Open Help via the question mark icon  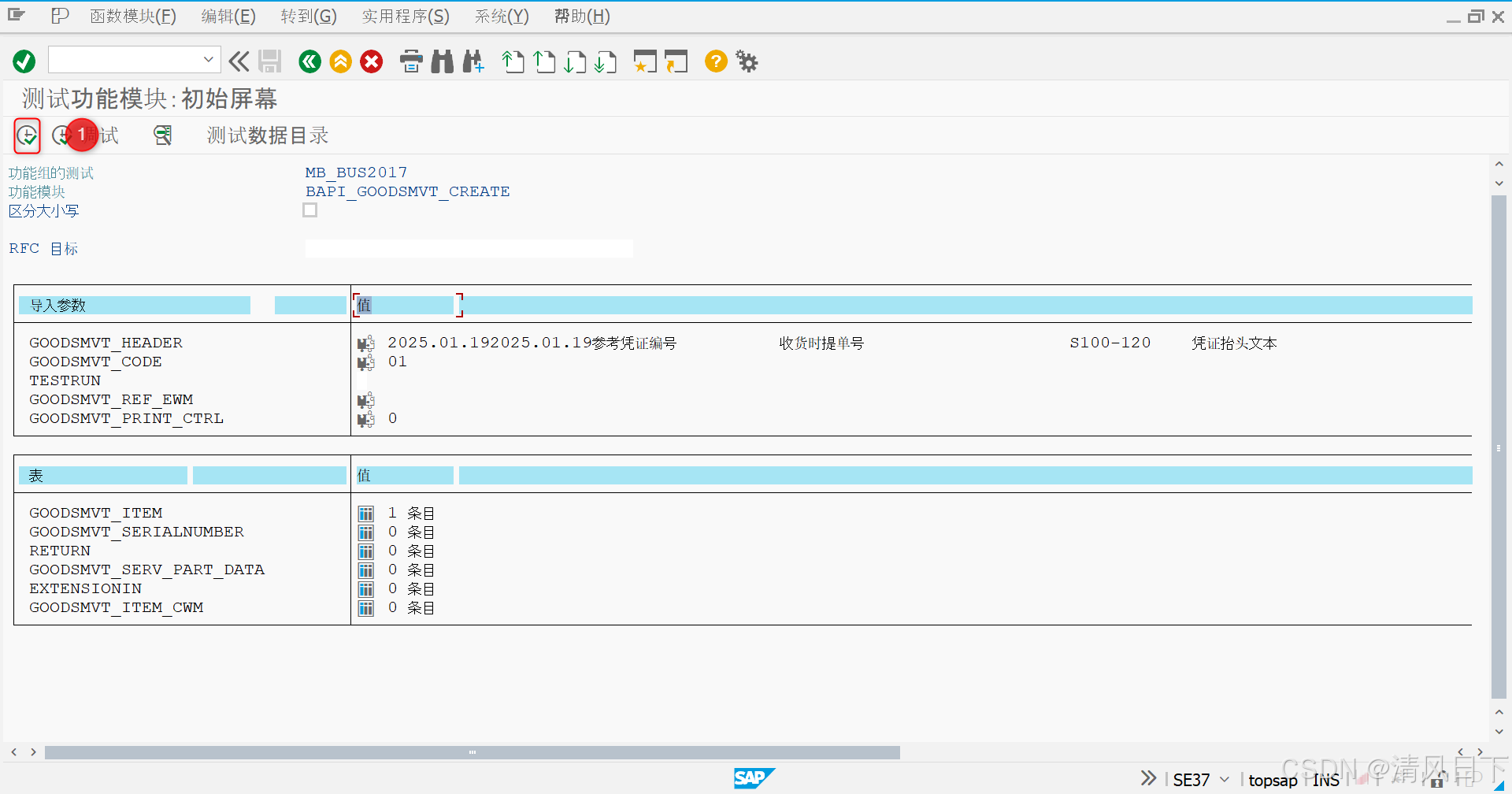coord(715,61)
